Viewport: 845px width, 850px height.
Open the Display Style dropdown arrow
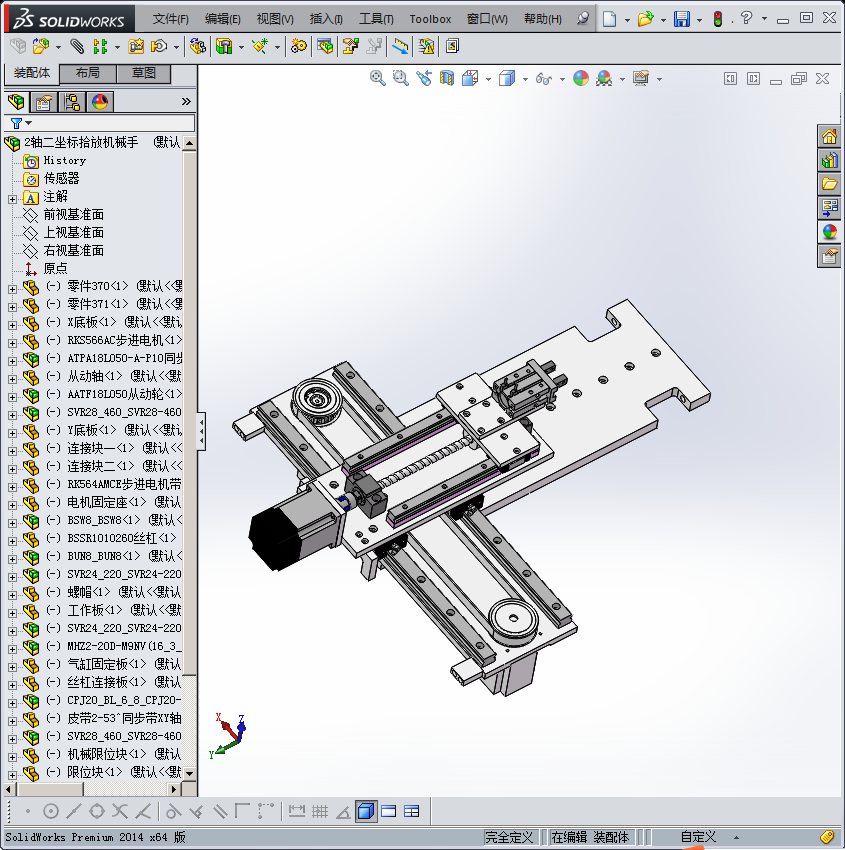(525, 80)
